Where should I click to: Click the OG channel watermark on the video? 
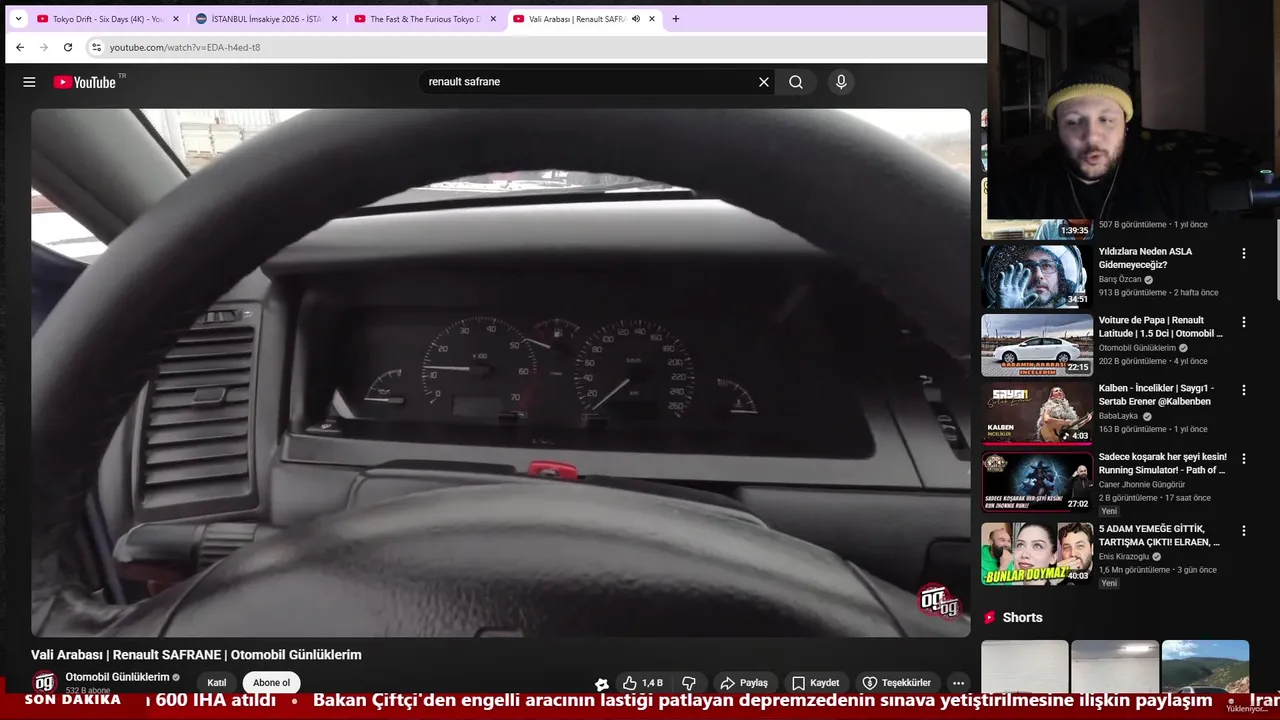939,600
